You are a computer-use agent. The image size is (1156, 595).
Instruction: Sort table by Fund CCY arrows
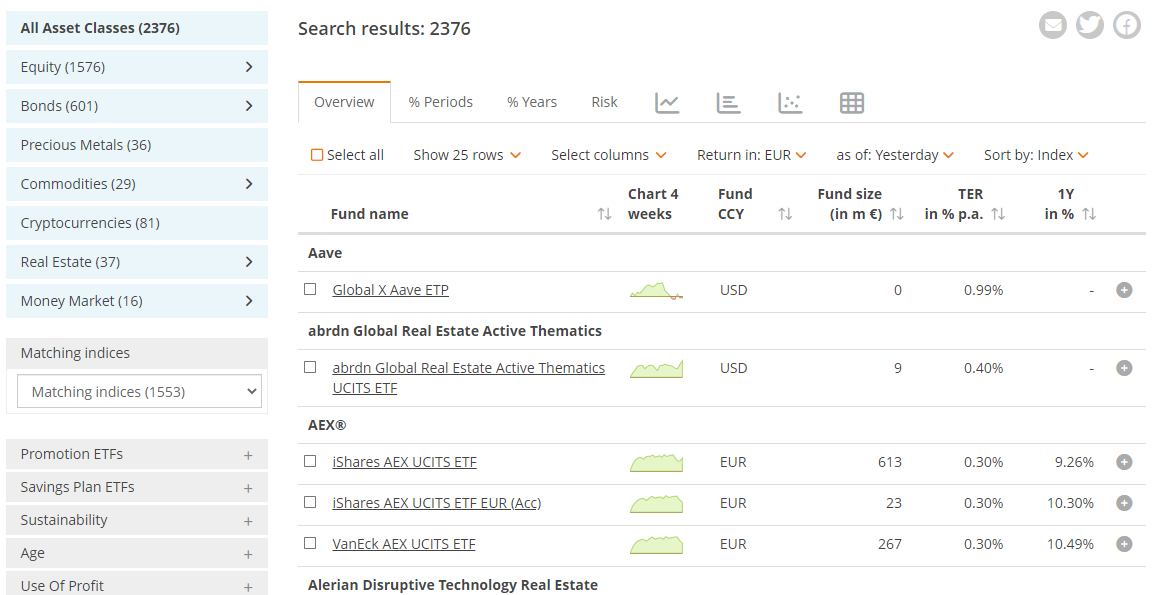coord(785,214)
